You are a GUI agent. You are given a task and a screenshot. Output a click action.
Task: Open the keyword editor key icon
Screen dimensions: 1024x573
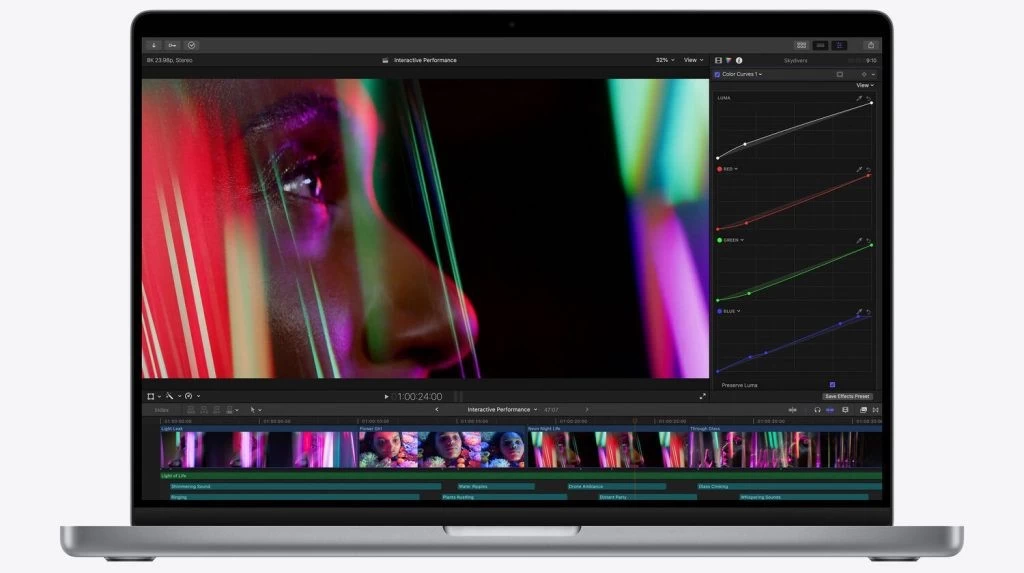(172, 45)
